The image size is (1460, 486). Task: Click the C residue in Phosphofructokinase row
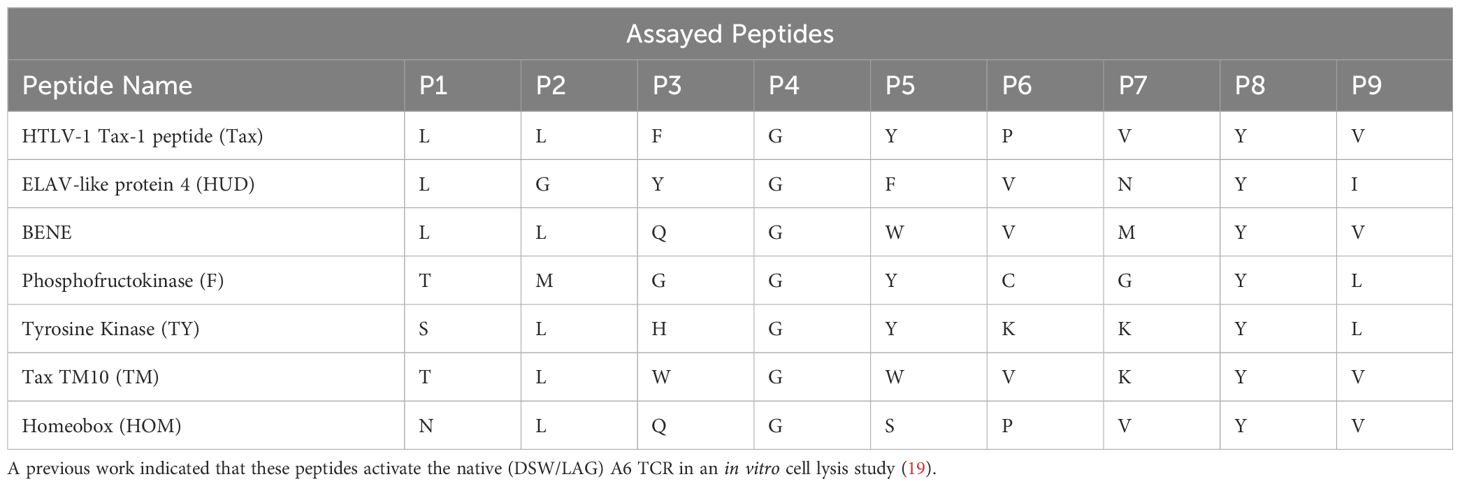(x=1008, y=281)
